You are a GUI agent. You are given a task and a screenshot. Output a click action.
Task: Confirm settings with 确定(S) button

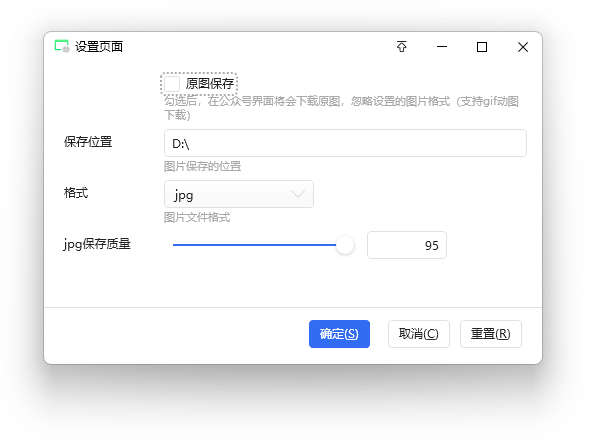[x=339, y=334]
